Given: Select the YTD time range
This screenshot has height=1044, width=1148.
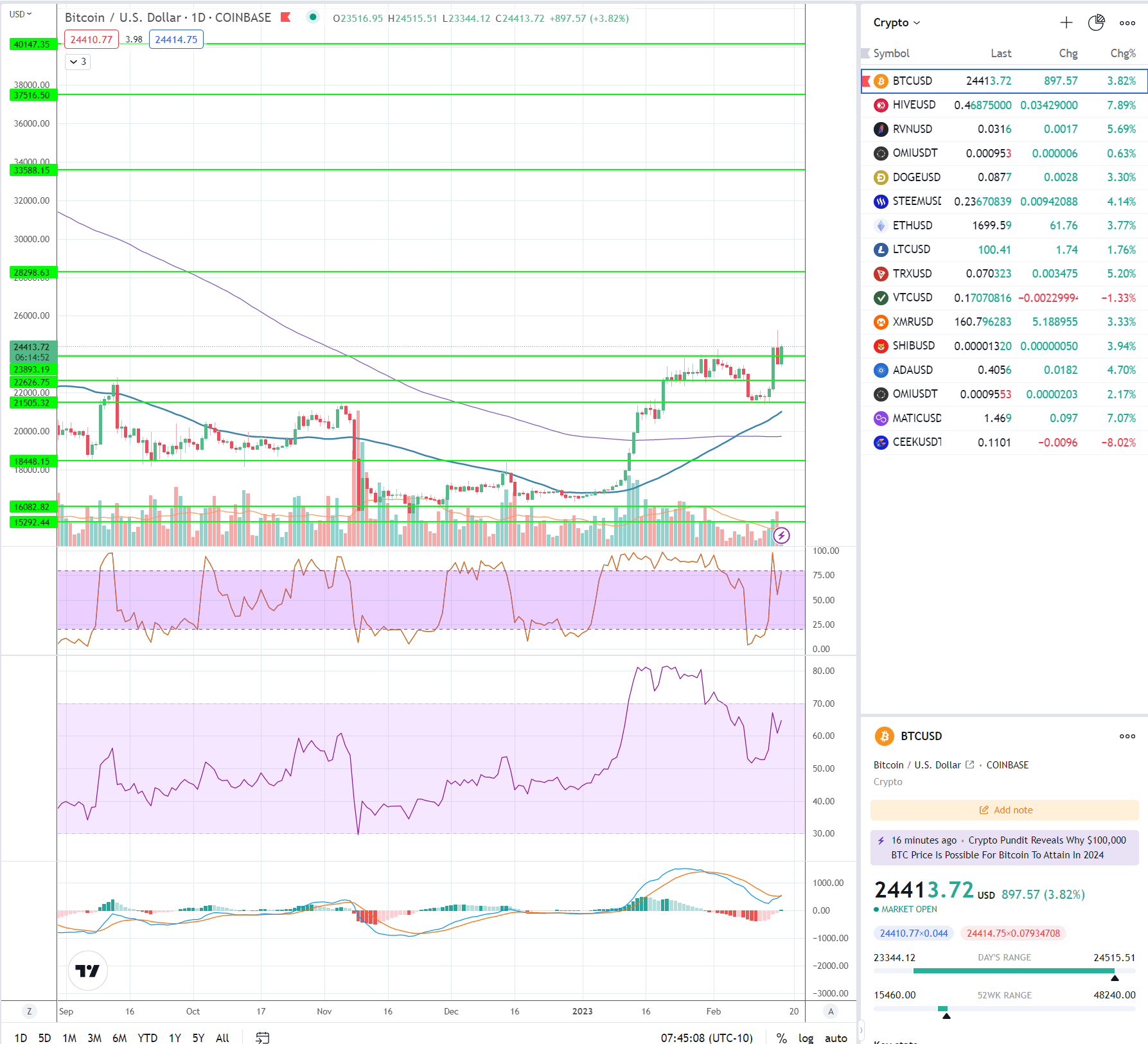Looking at the screenshot, I should 147,1038.
